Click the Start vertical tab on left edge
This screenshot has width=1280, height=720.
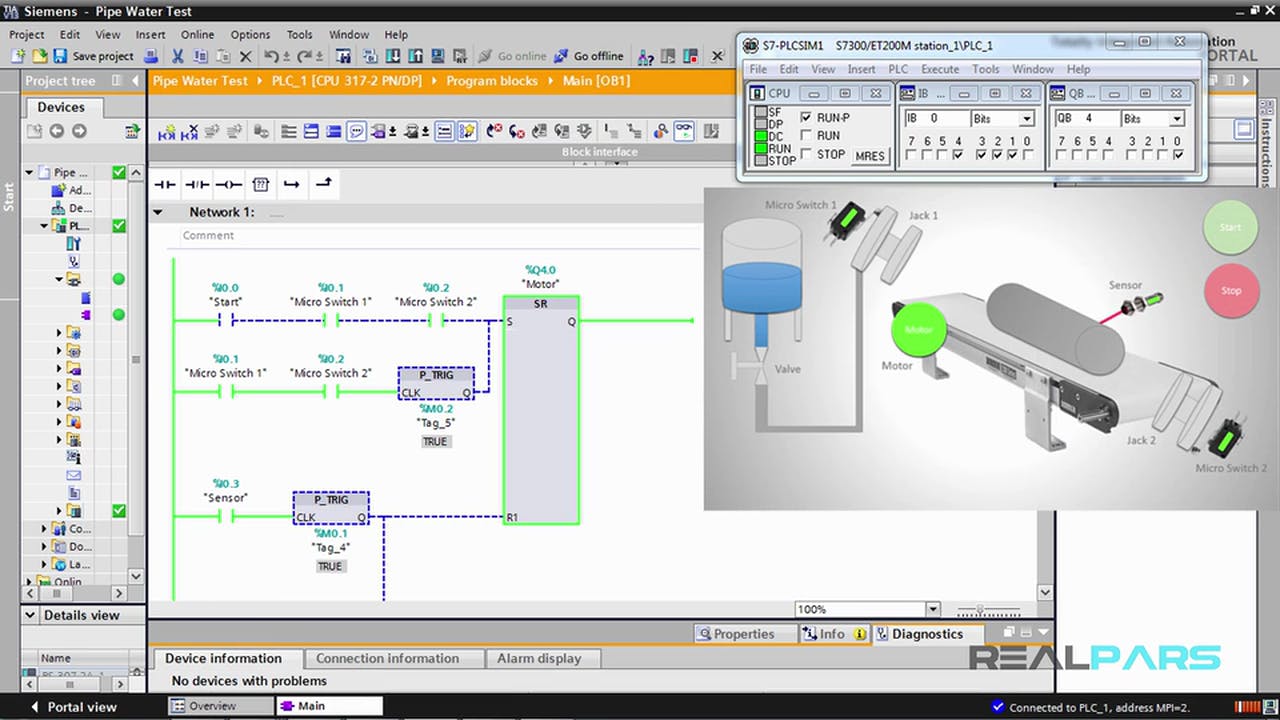pyautogui.click(x=10, y=195)
